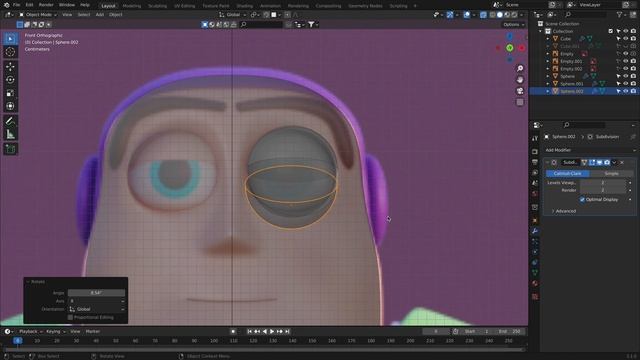Toggle camera view icon in viewport
Screen dimensions: 640x360
click(x=520, y=91)
